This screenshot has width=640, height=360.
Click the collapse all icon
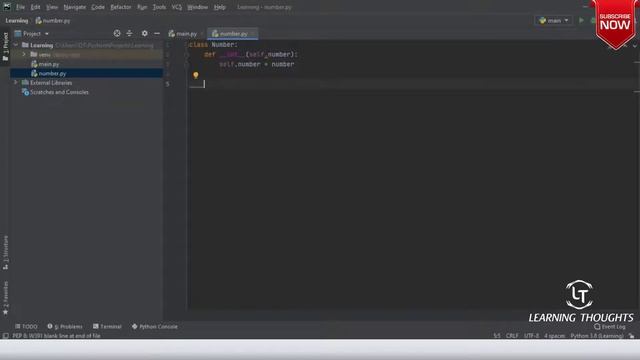(129, 33)
